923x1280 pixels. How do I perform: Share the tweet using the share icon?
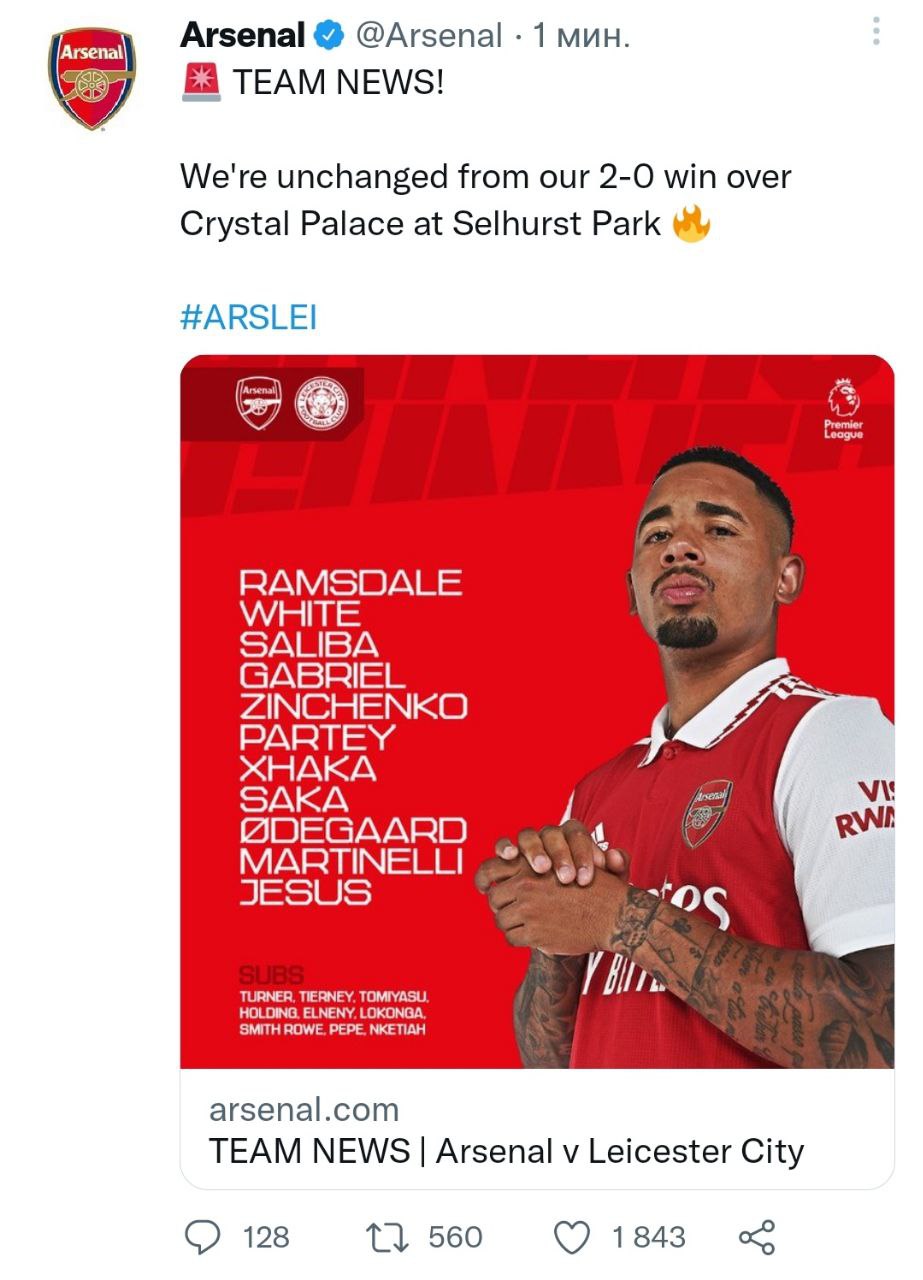756,1237
